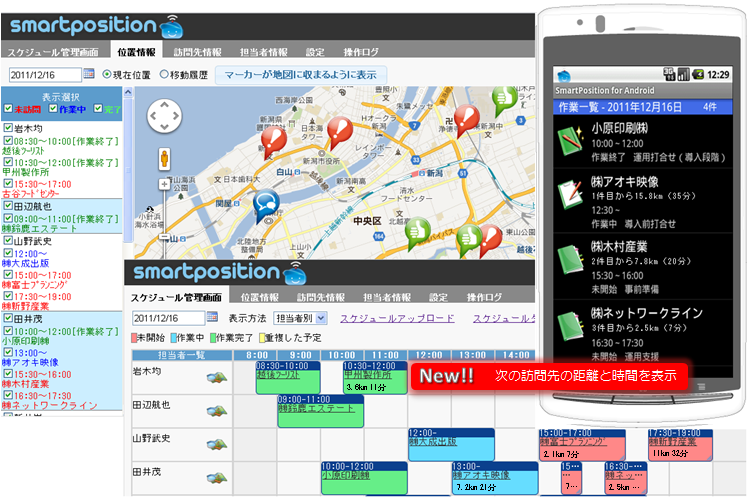Click the map zoom slider track
The image size is (752, 498).
point(164,211)
